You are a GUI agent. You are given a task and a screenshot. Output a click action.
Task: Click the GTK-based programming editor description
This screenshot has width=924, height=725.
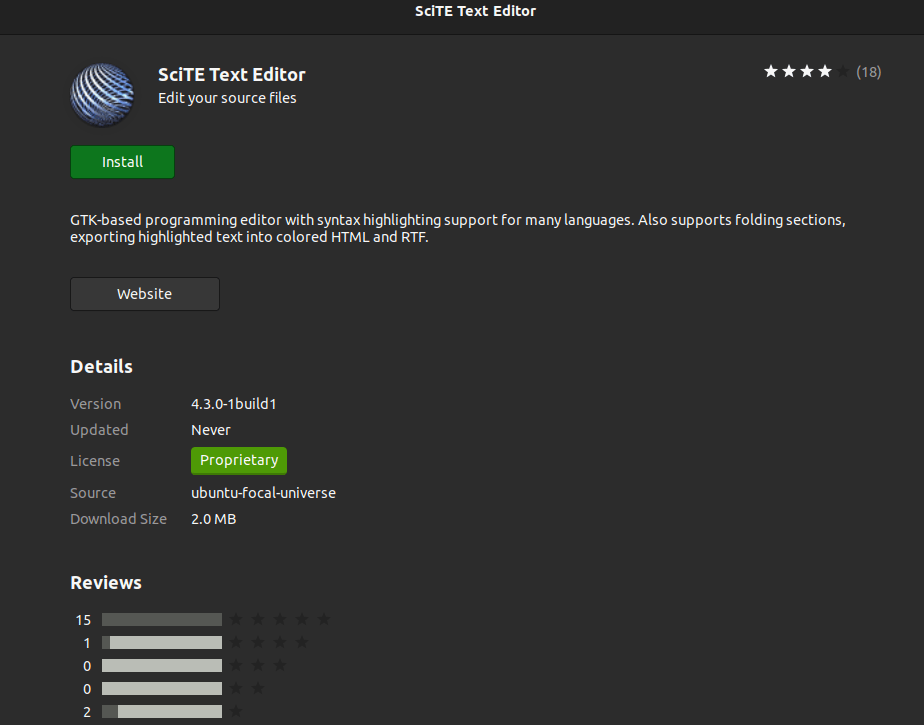[458, 228]
